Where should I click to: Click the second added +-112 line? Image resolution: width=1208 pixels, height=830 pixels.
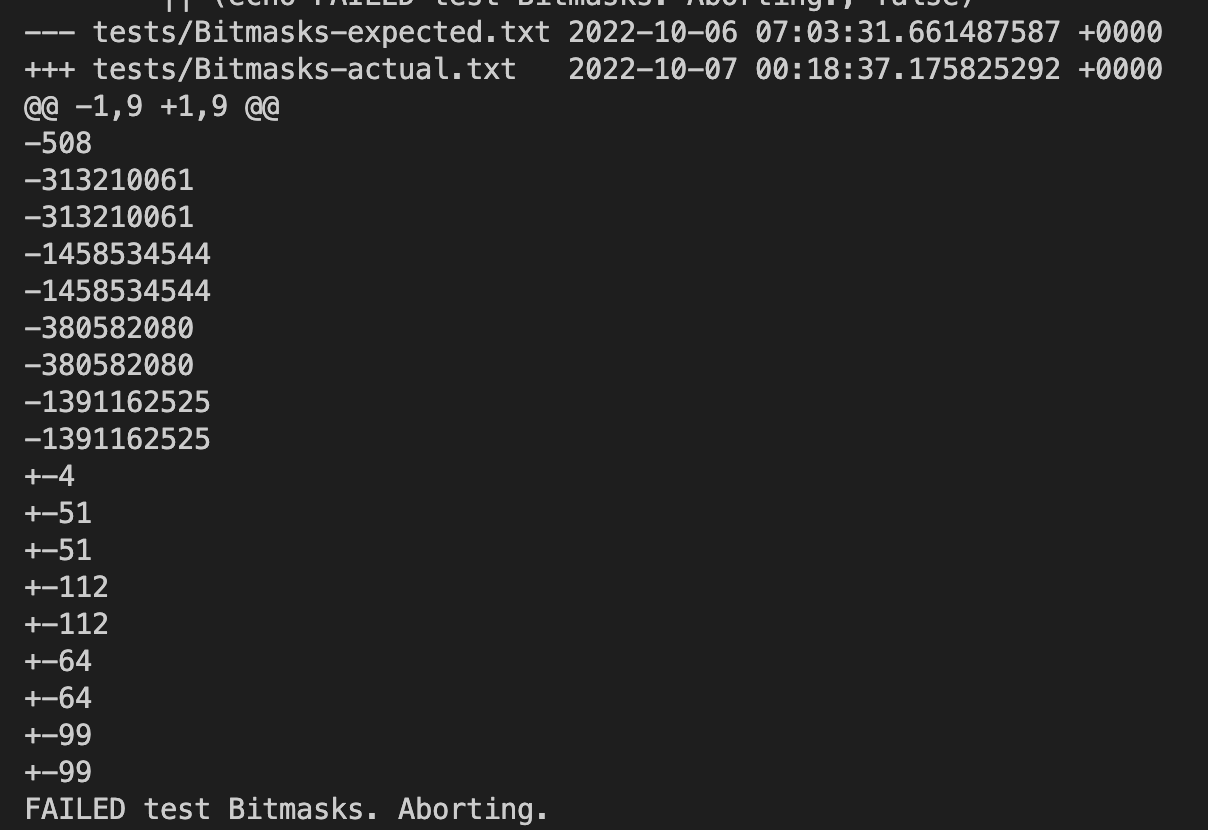(66, 624)
